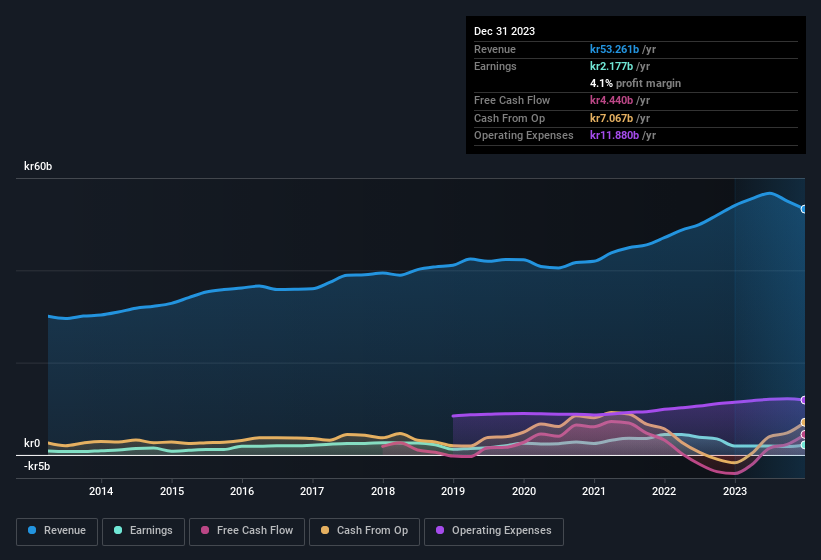Click the orange Cash From Op legend dot
821x560 pixels.
325,531
